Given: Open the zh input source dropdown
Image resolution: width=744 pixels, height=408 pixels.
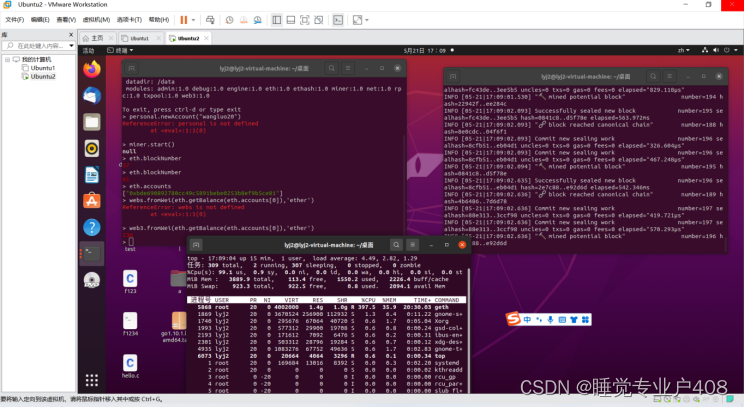Looking at the screenshot, I should [x=683, y=50].
